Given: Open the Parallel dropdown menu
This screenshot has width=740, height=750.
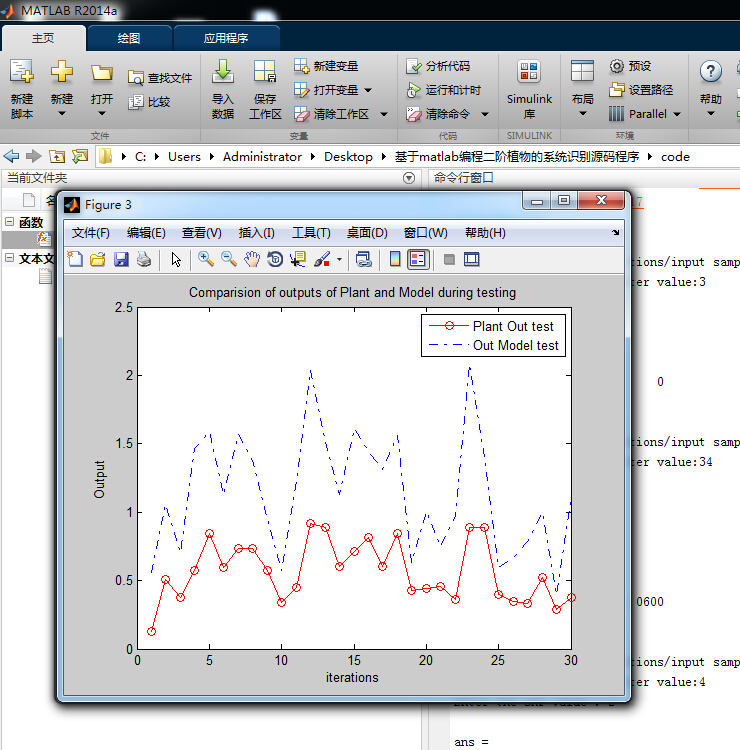Looking at the screenshot, I should (645, 114).
